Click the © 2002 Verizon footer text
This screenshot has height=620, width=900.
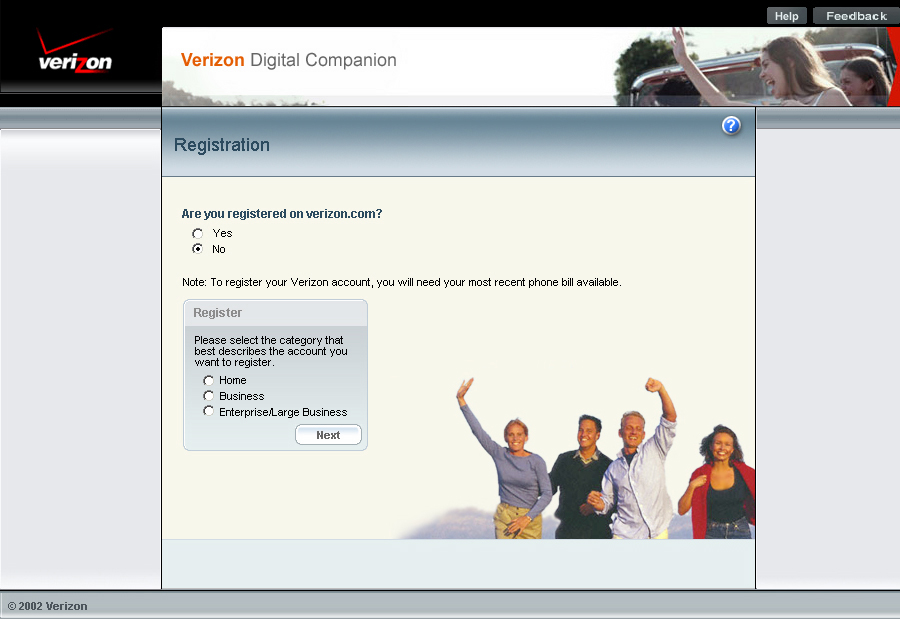pyautogui.click(x=48, y=606)
